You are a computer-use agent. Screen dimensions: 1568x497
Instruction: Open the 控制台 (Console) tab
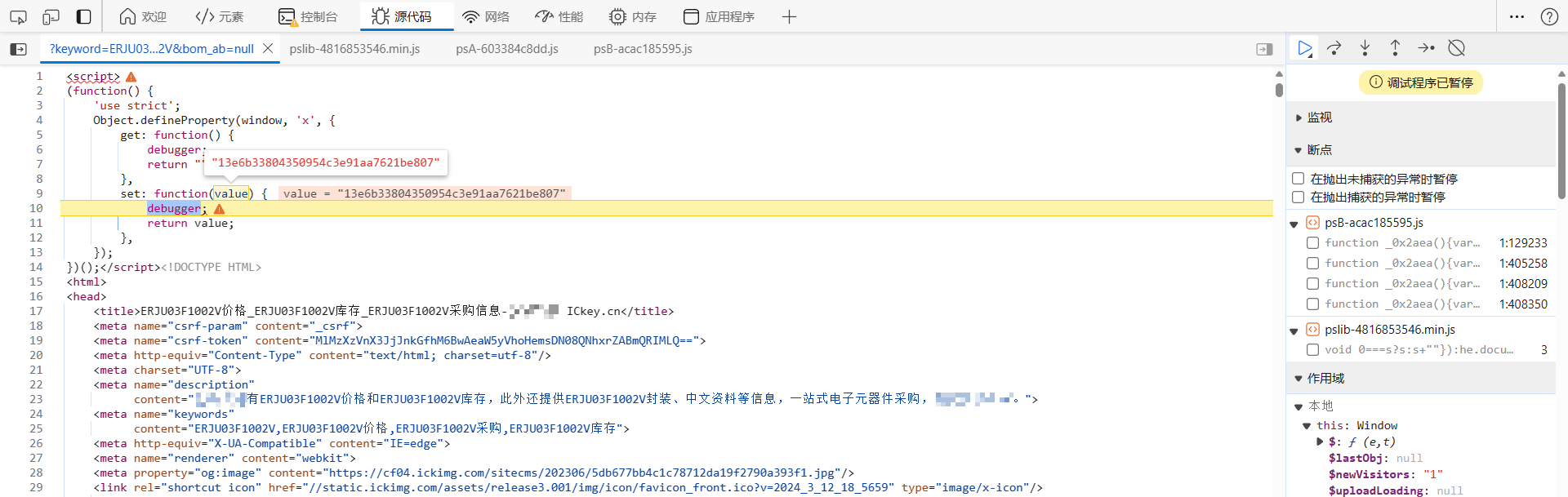click(308, 16)
